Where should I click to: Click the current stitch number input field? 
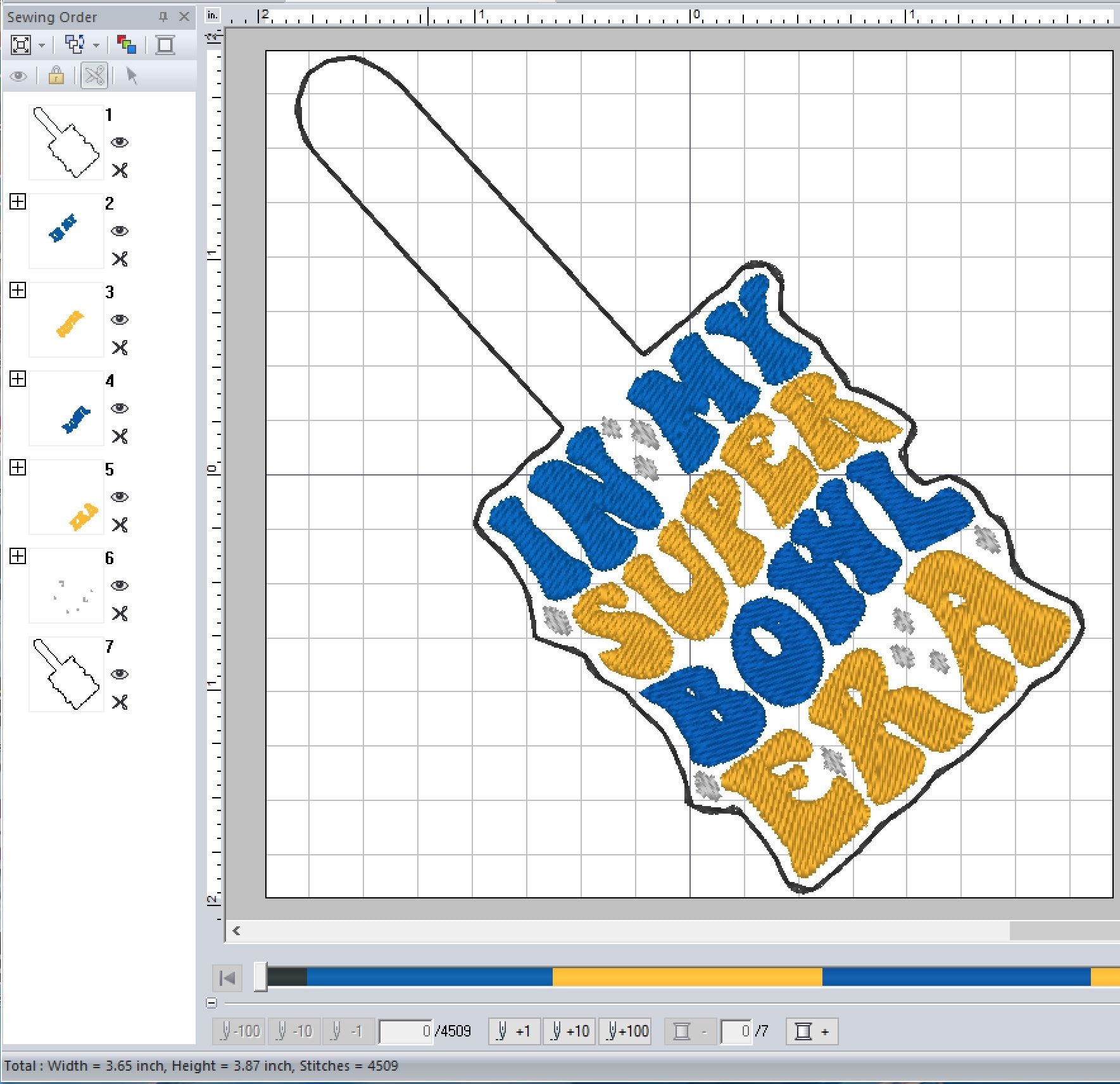point(405,1031)
